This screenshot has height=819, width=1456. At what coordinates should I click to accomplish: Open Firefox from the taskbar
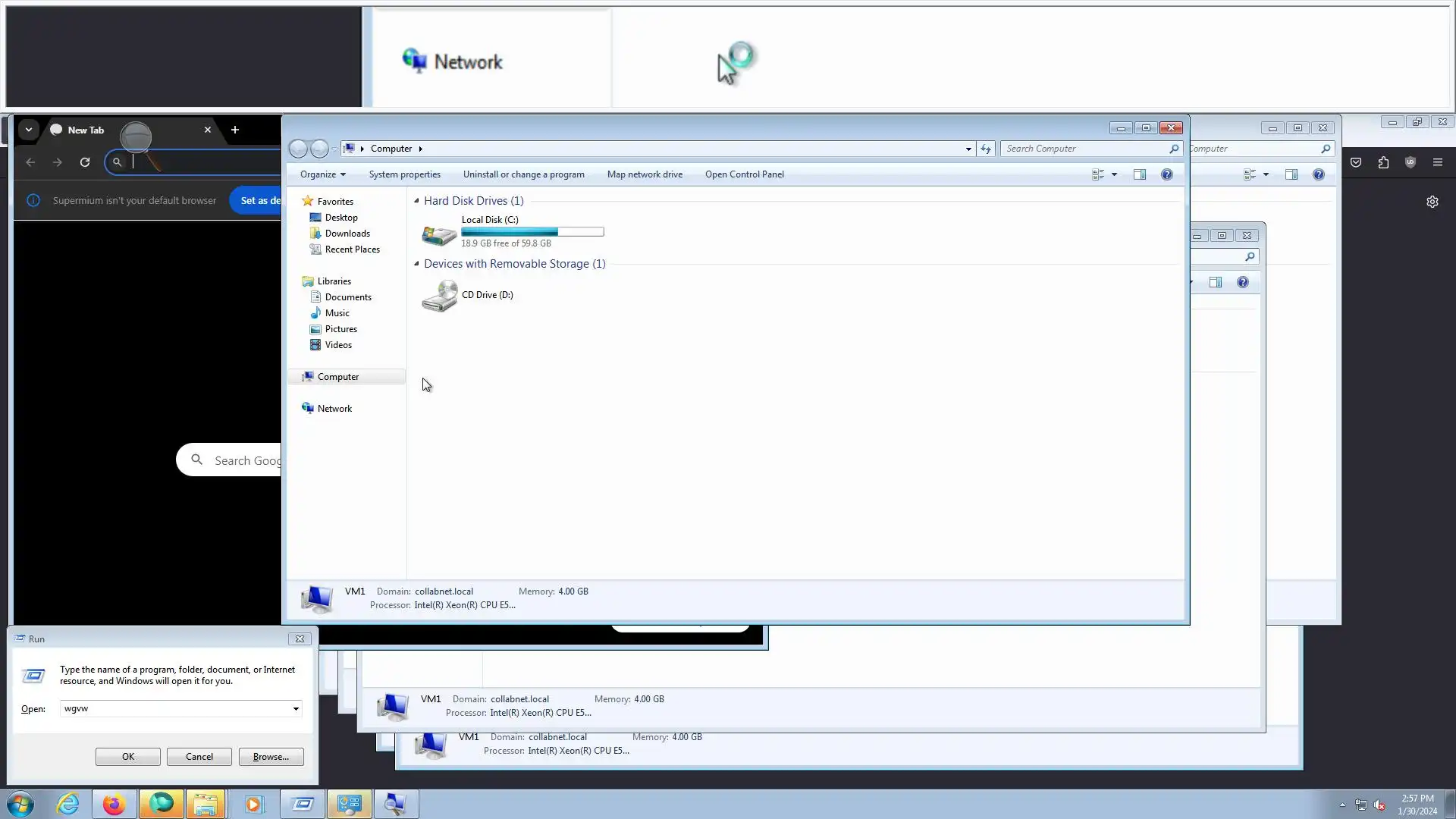tap(114, 804)
